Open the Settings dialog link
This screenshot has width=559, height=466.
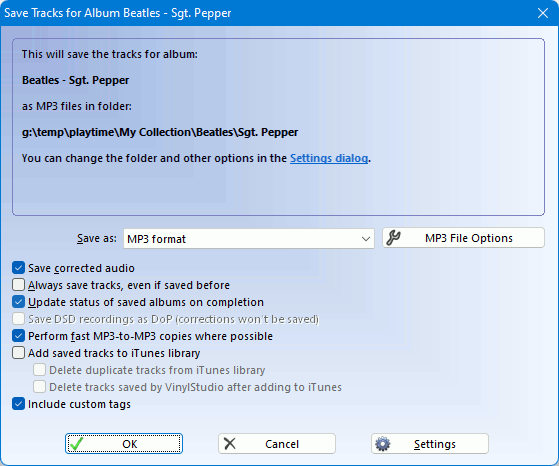329,158
